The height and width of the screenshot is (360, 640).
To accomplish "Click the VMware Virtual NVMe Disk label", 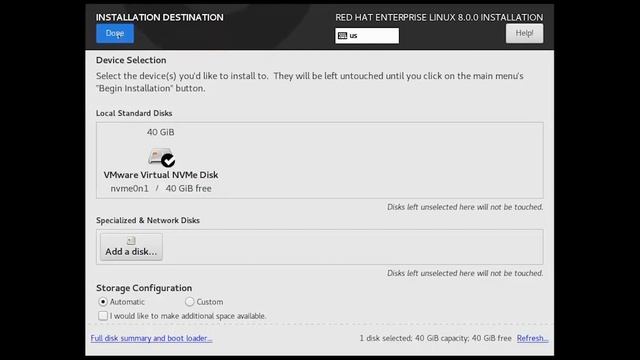I will pyautogui.click(x=161, y=175).
